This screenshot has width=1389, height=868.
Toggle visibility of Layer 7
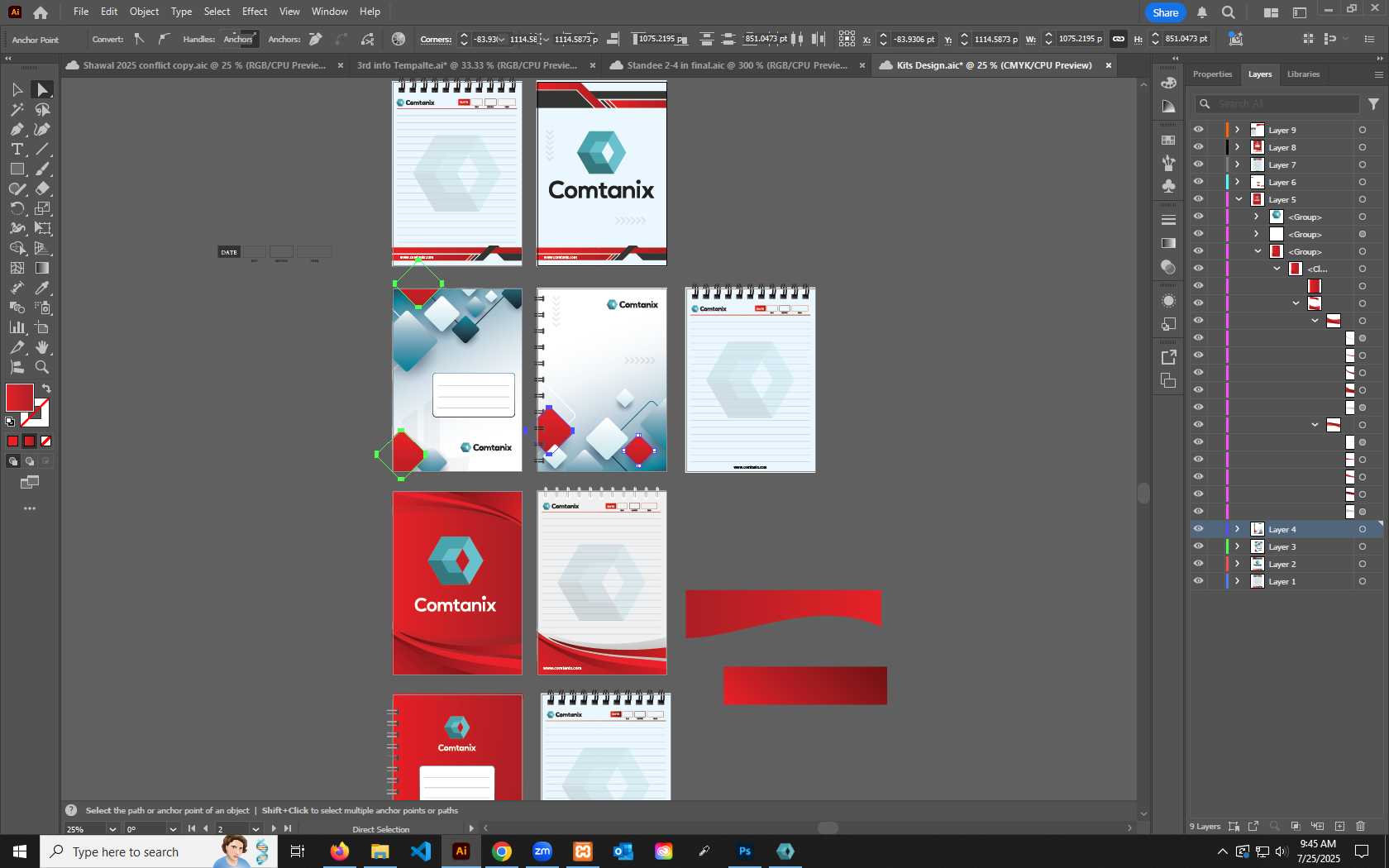click(x=1198, y=165)
